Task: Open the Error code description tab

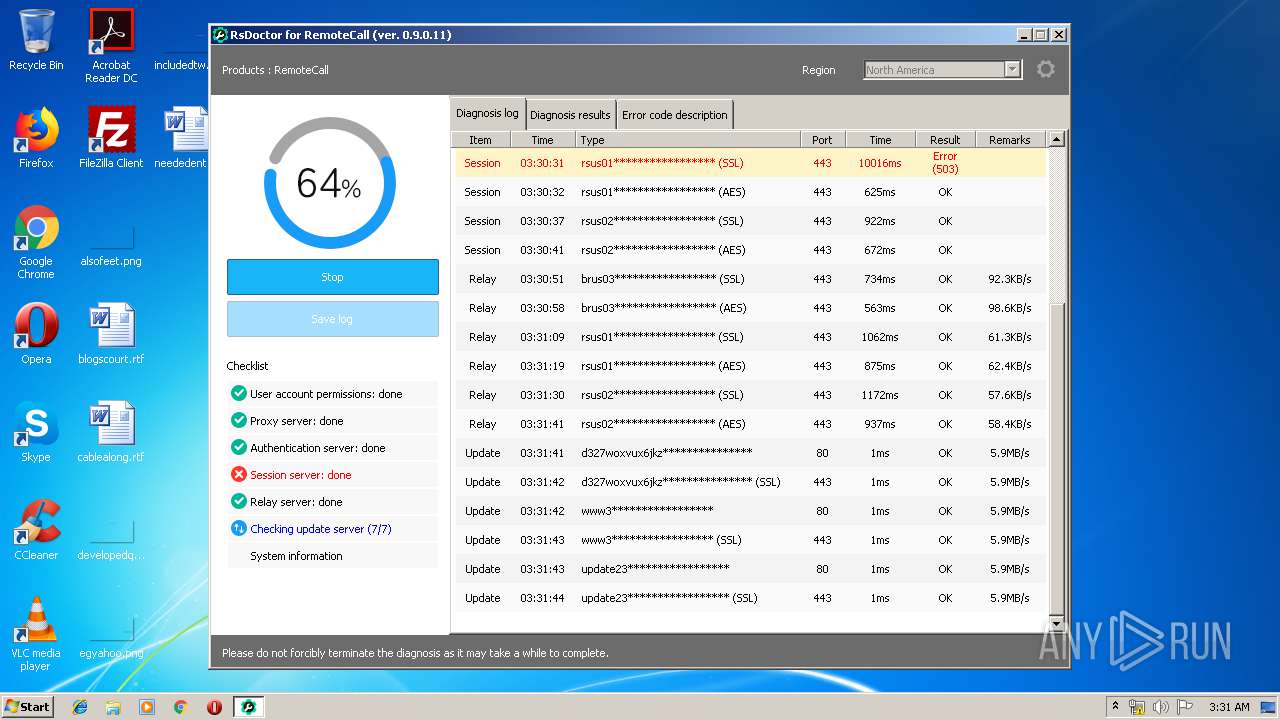Action: 675,114
